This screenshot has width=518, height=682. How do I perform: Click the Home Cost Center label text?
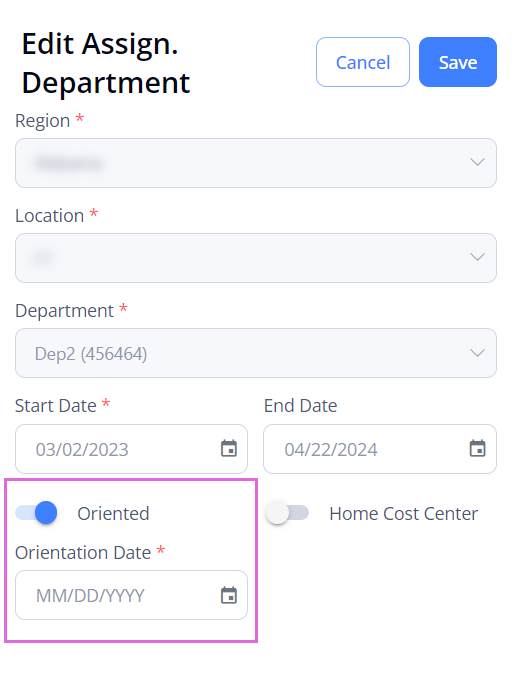click(x=403, y=514)
